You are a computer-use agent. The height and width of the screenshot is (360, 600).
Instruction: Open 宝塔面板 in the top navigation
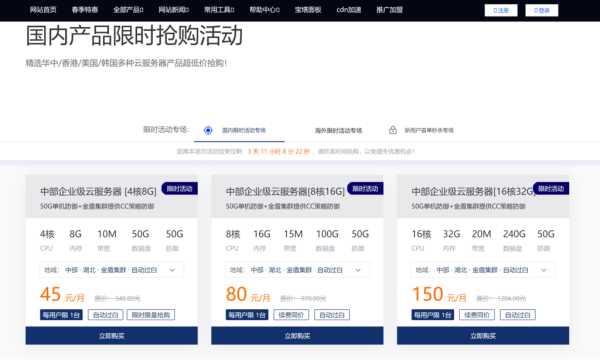308,10
